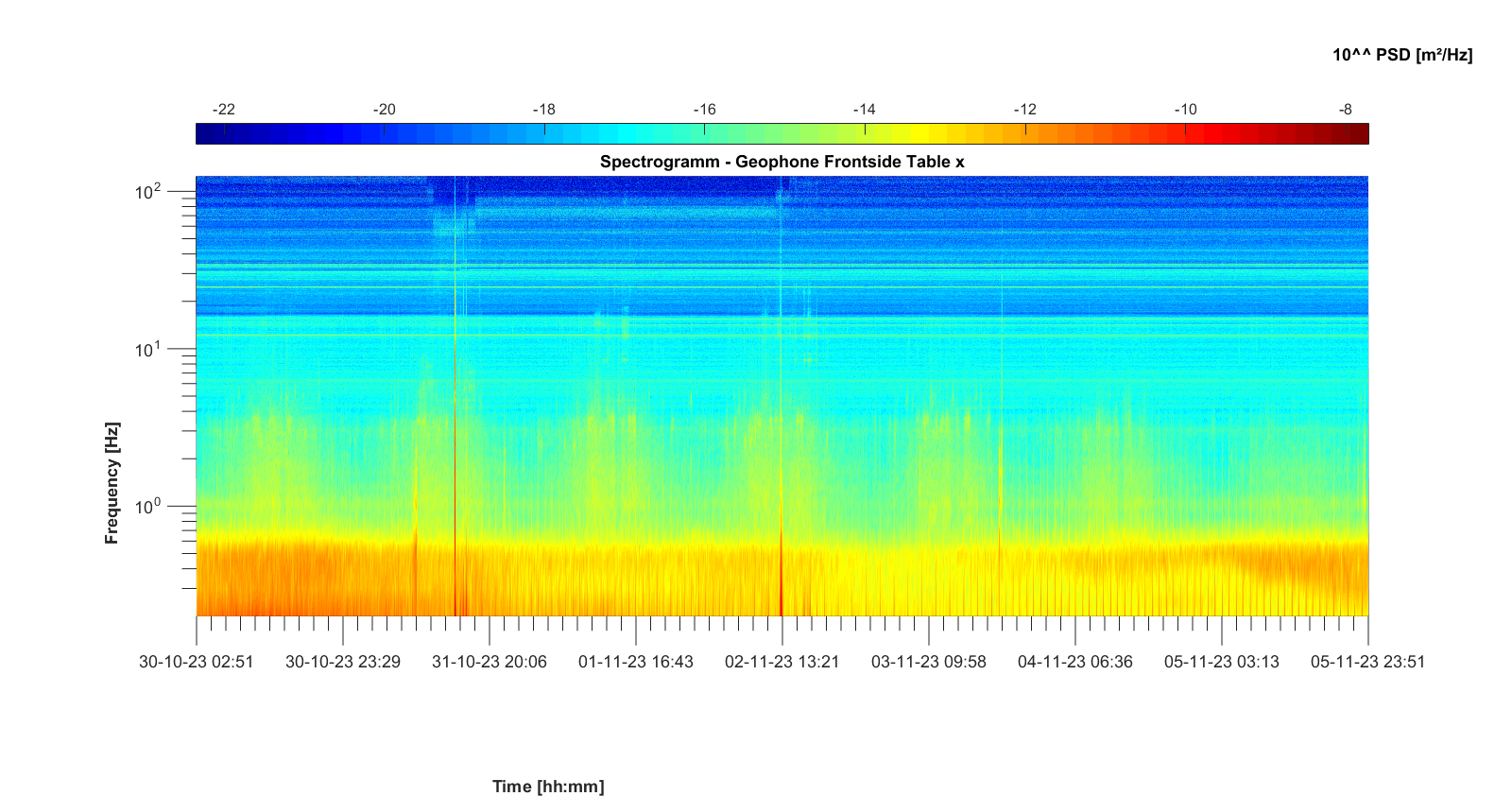Click the '03-11-23 09:58' time tick label
1512x796 pixels.
[929, 662]
